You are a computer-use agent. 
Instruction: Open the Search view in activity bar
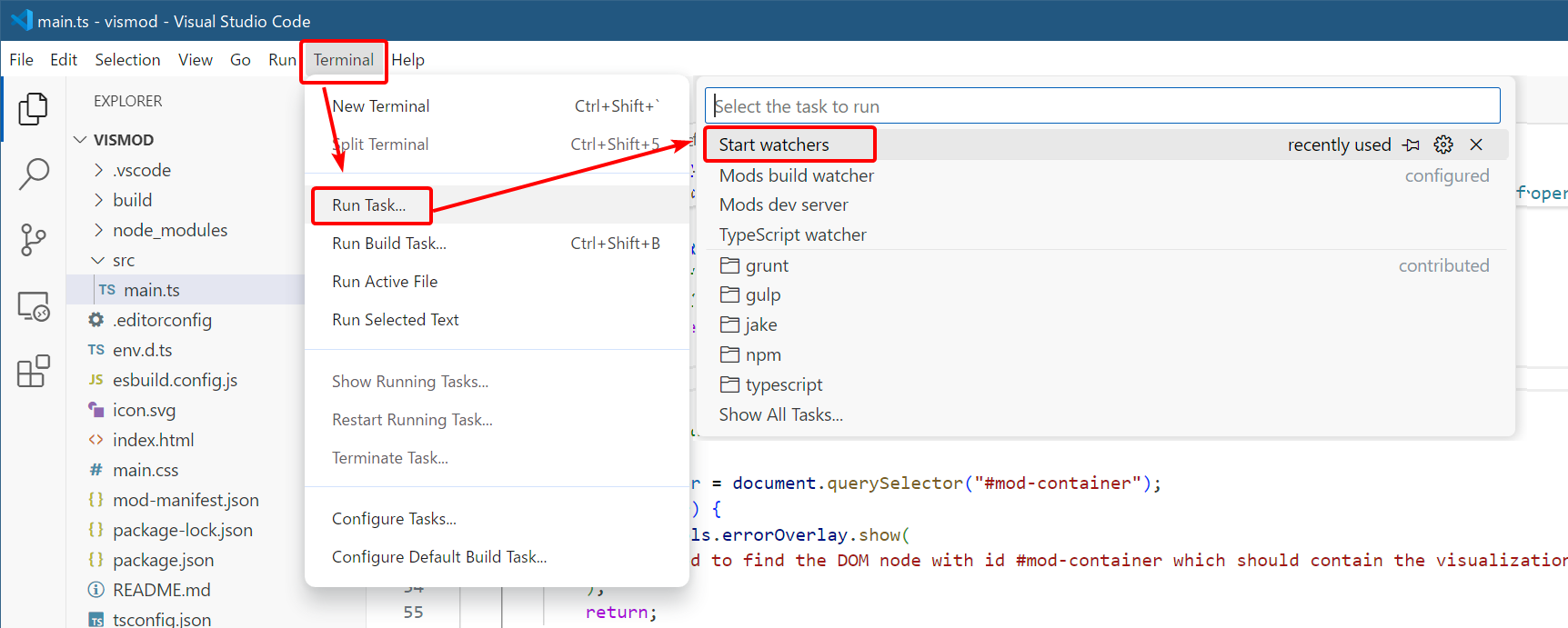point(33,174)
